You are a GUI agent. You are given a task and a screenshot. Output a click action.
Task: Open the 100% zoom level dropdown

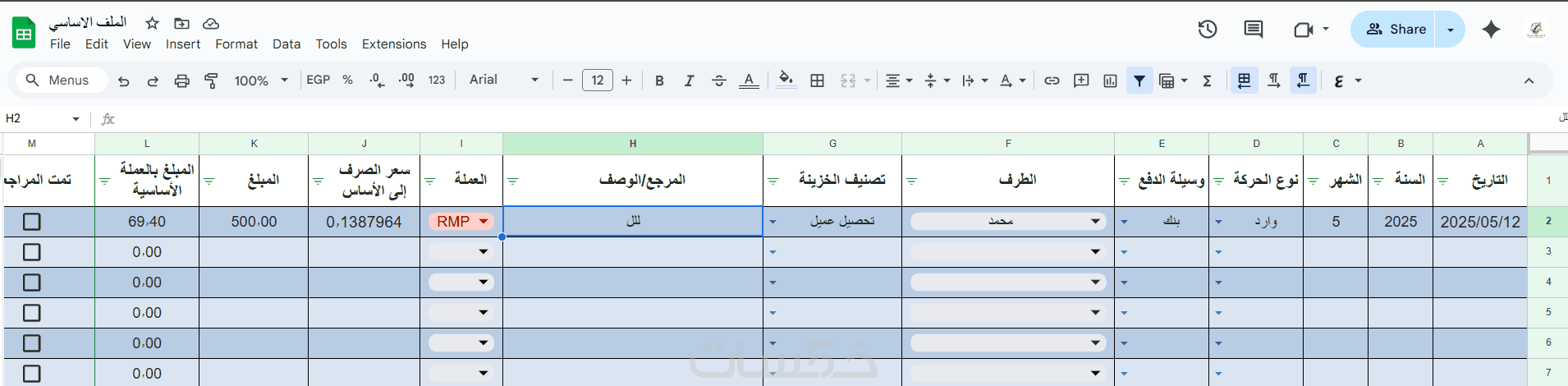260,80
